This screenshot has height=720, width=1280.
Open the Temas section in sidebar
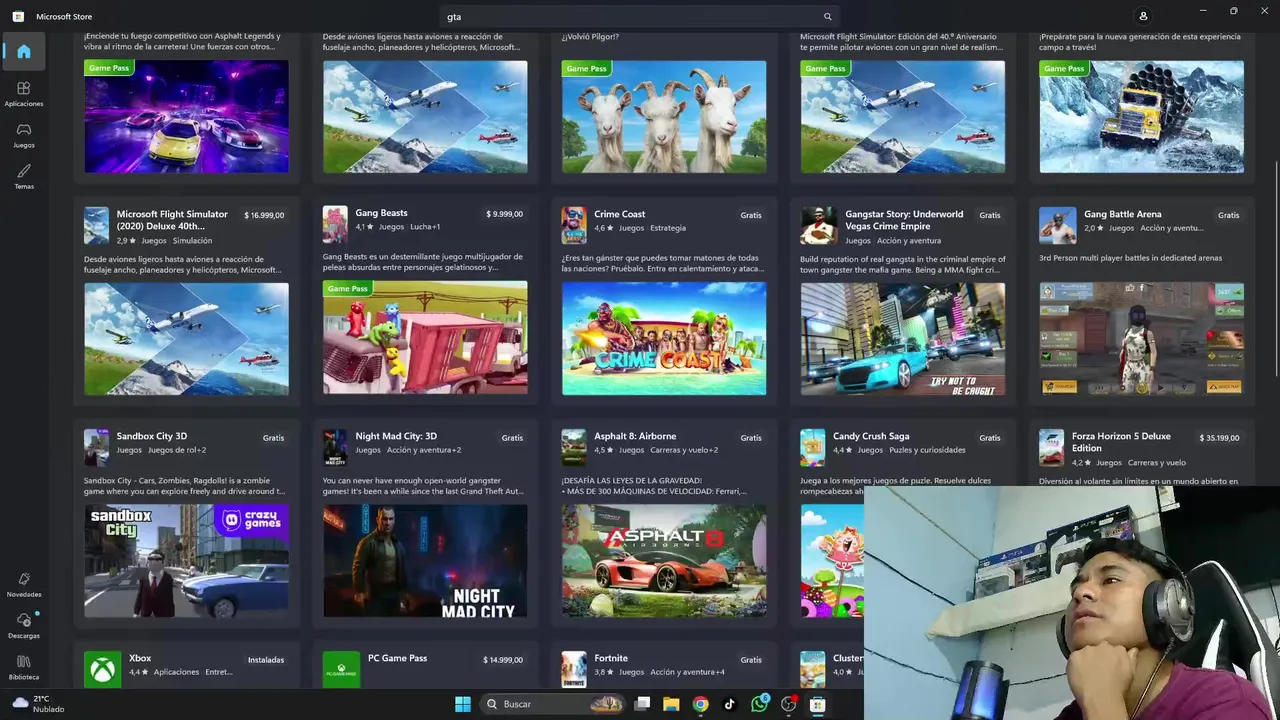click(x=23, y=176)
